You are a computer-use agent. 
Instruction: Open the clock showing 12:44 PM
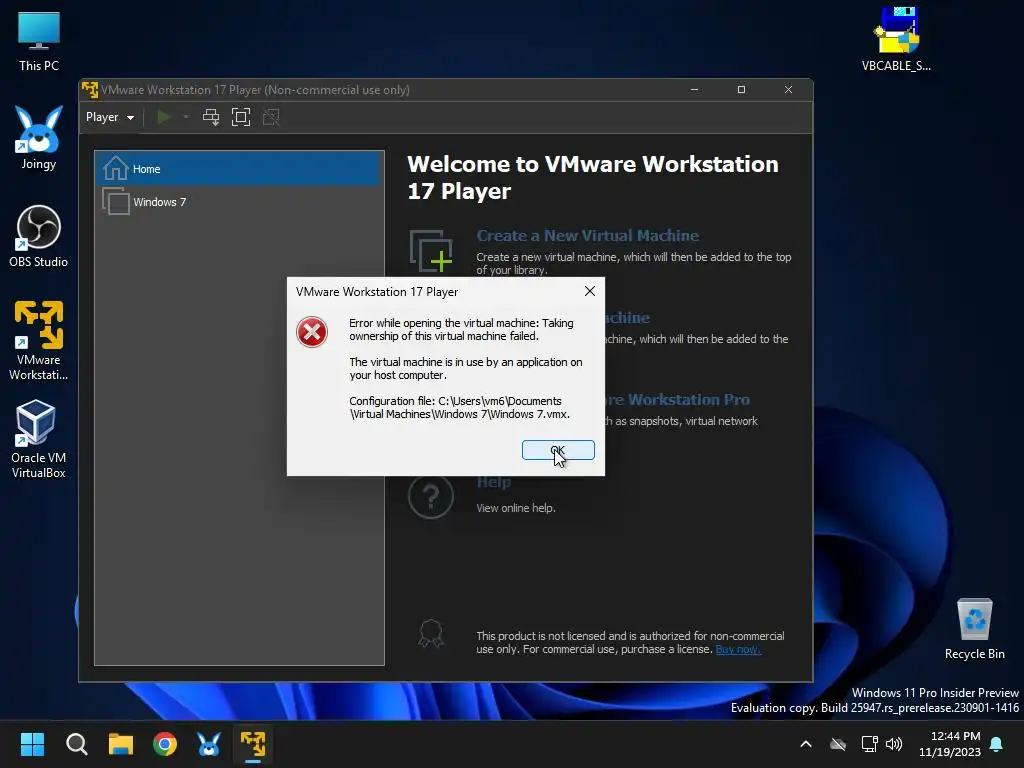(950, 744)
